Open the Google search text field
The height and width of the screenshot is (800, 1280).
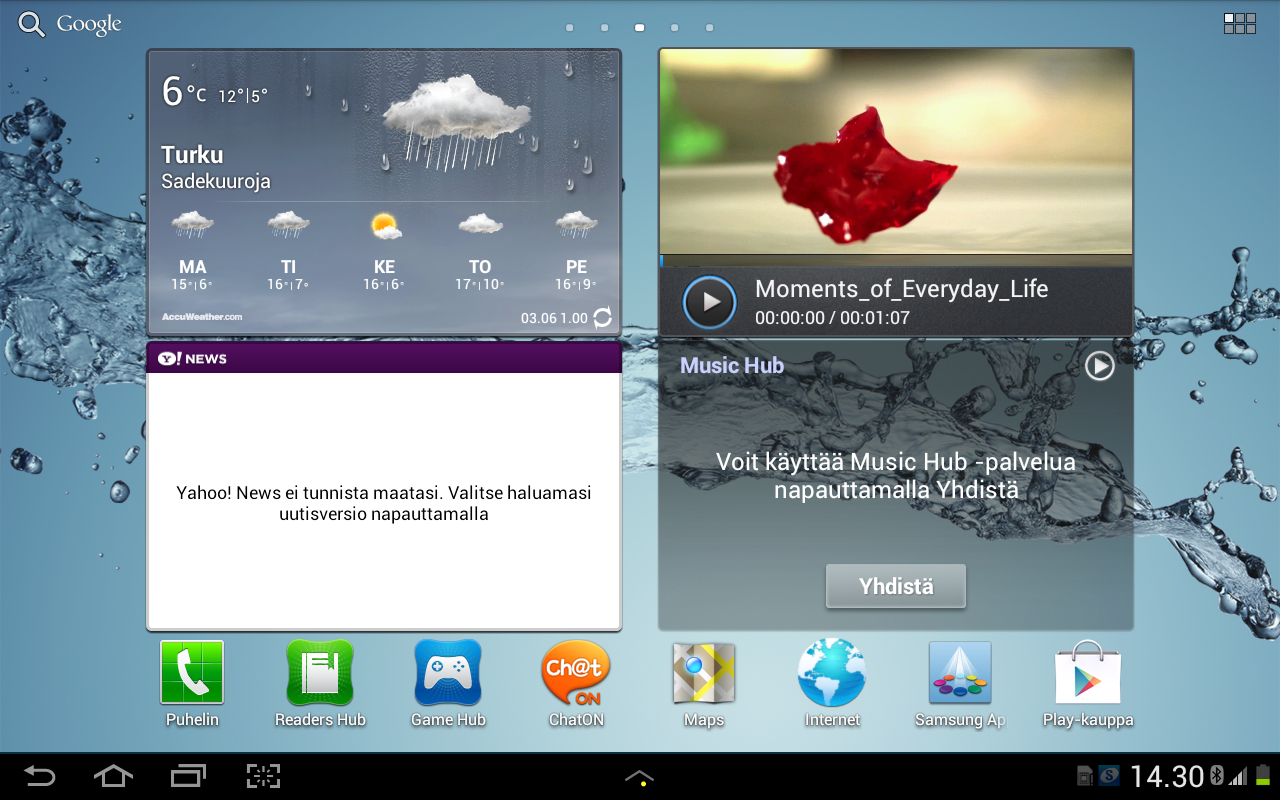[88, 24]
